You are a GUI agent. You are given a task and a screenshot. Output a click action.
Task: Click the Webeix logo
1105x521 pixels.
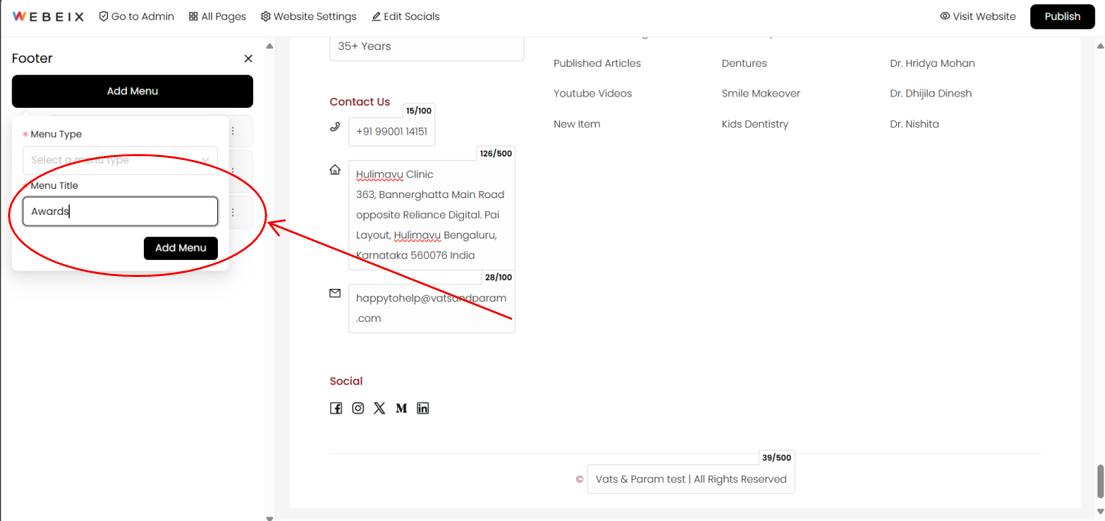coord(48,16)
